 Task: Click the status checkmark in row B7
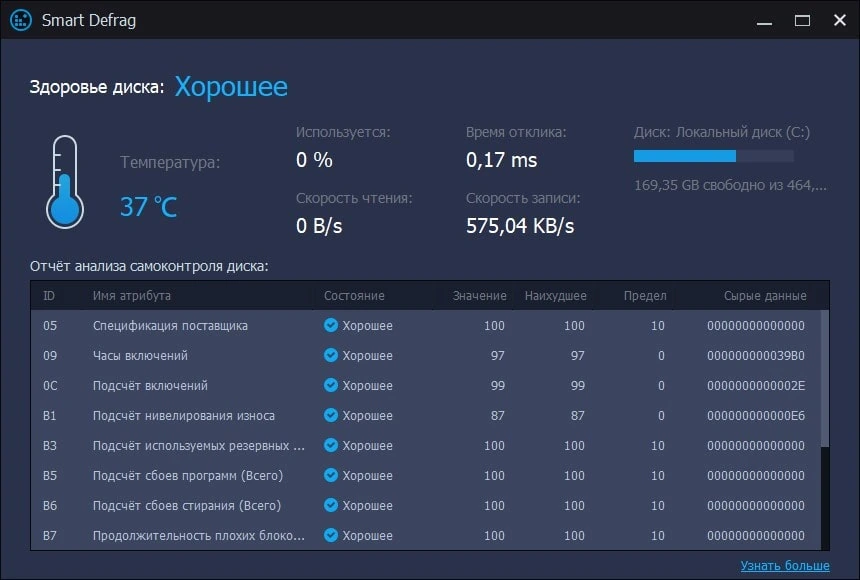click(331, 534)
